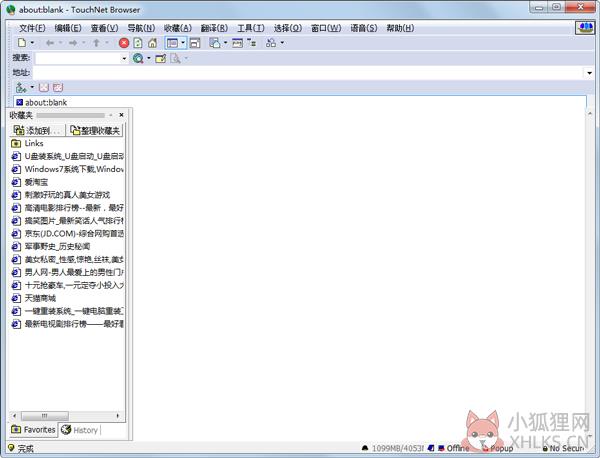Click the No Security status bar entry
600x458 pixels.
click(x=564, y=448)
